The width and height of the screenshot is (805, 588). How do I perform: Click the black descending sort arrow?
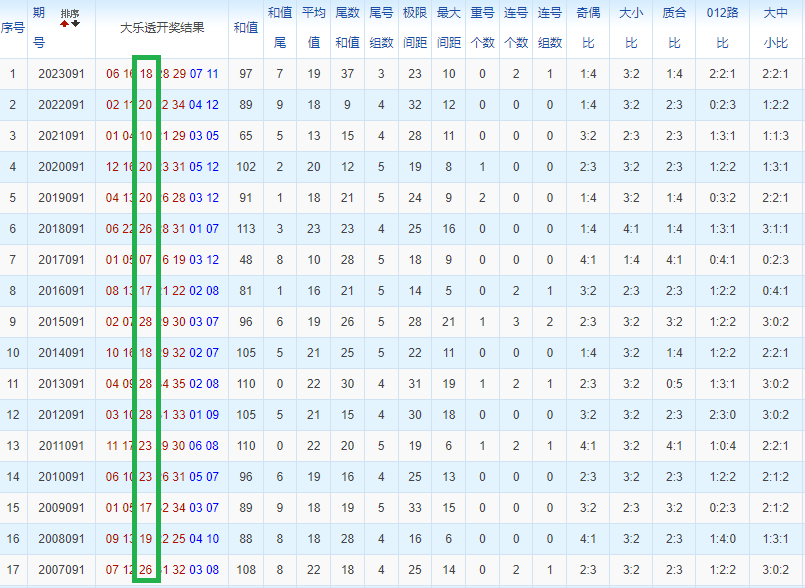(x=75, y=24)
